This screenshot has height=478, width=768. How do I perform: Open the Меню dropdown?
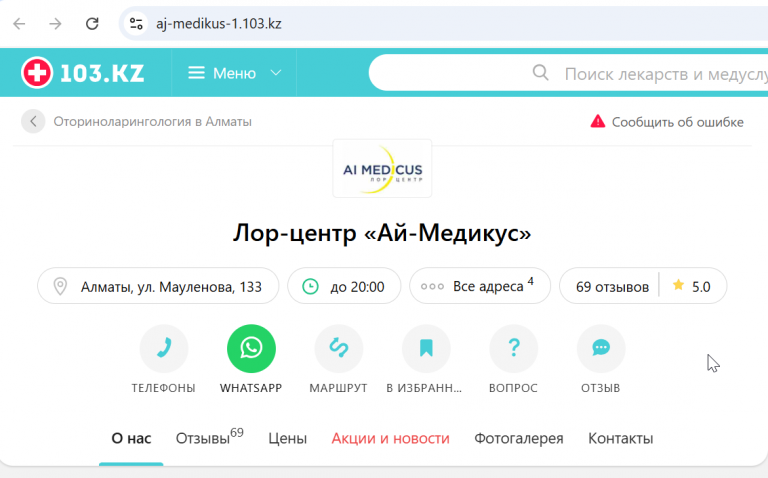click(x=235, y=73)
